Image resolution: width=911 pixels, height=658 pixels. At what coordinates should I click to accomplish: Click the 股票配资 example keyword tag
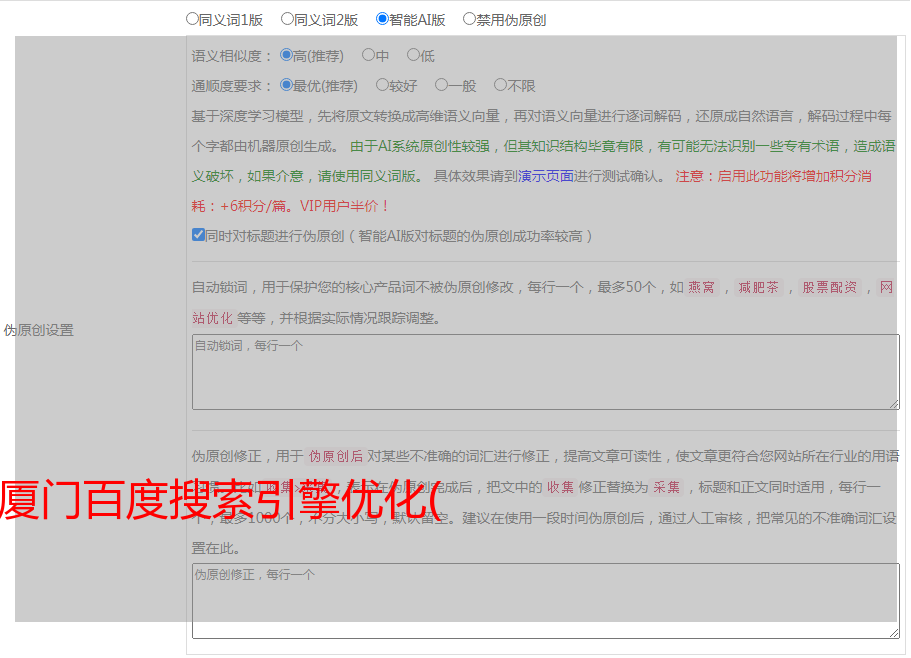(x=830, y=287)
